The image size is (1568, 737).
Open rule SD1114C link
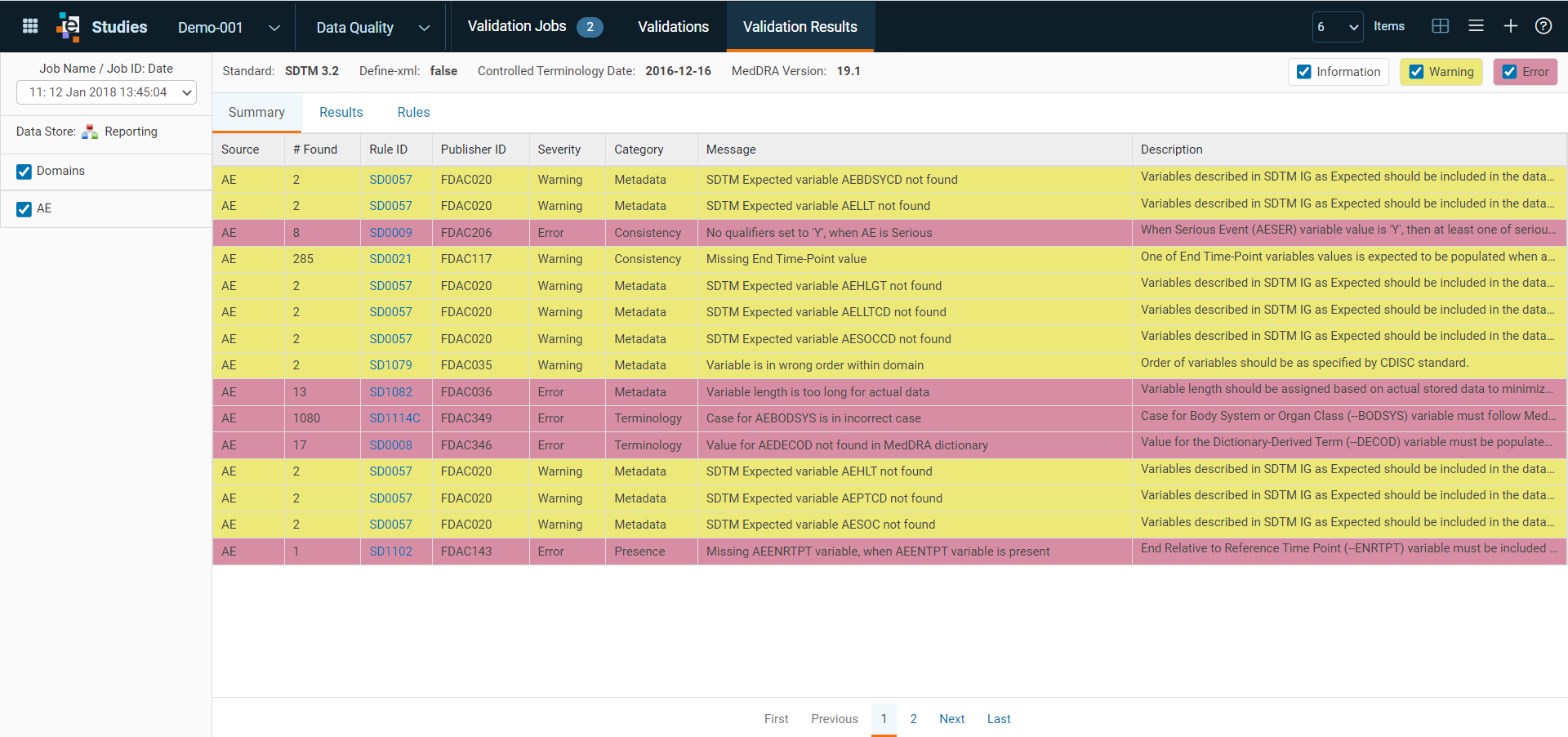click(394, 418)
